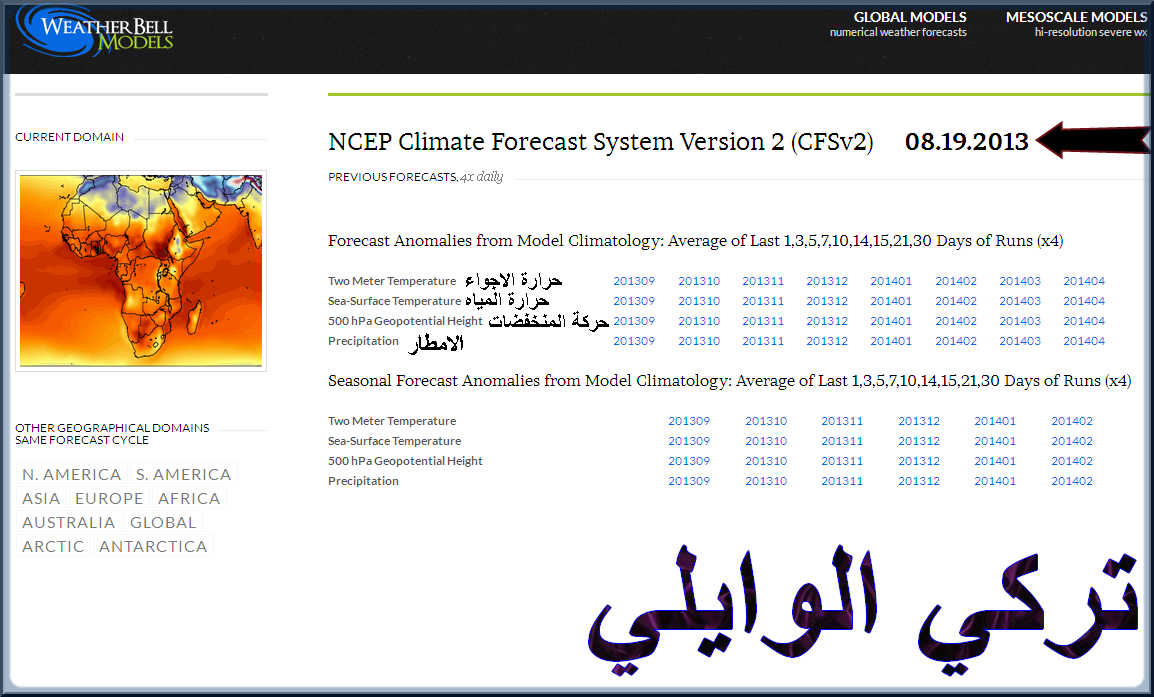Open the Mesoscale Models menu
The image size is (1154, 697).
(x=1076, y=24)
